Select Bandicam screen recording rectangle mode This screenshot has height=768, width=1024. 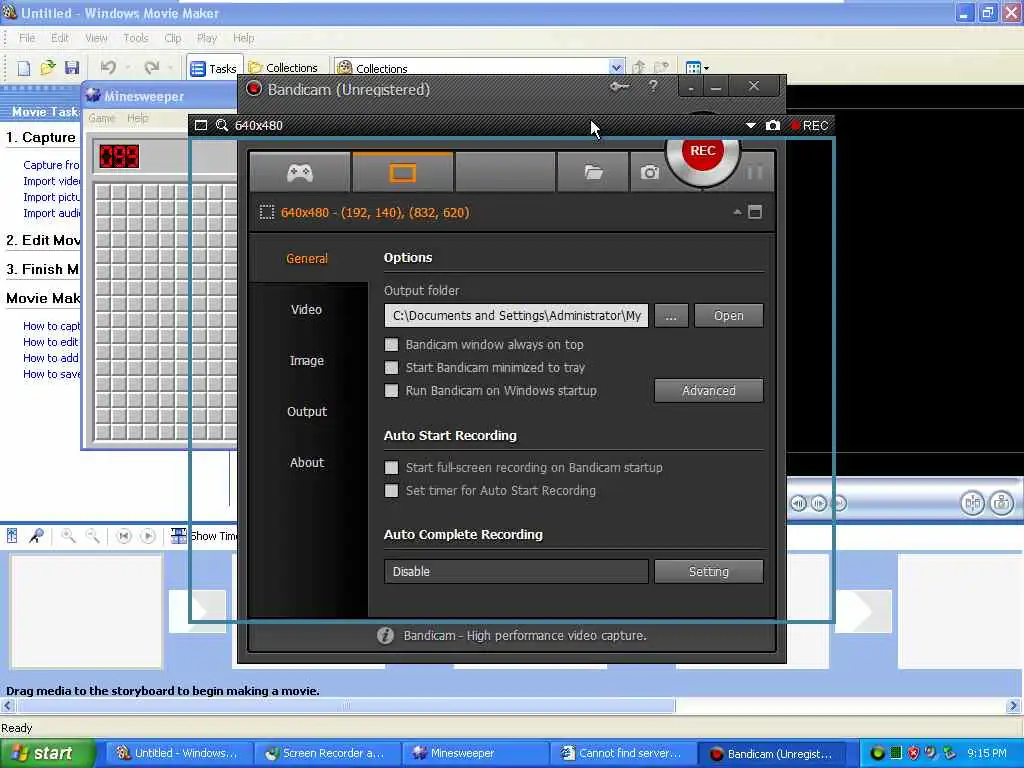[402, 173]
